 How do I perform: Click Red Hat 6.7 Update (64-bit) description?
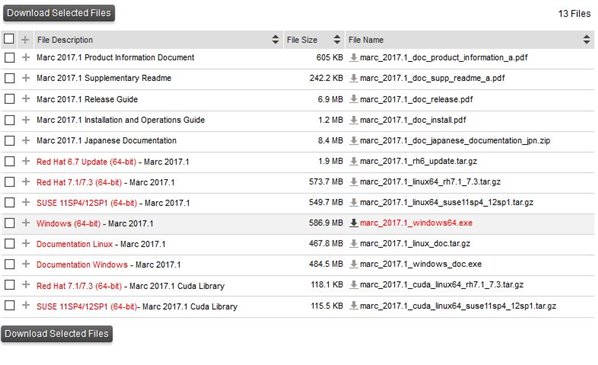(x=86, y=162)
